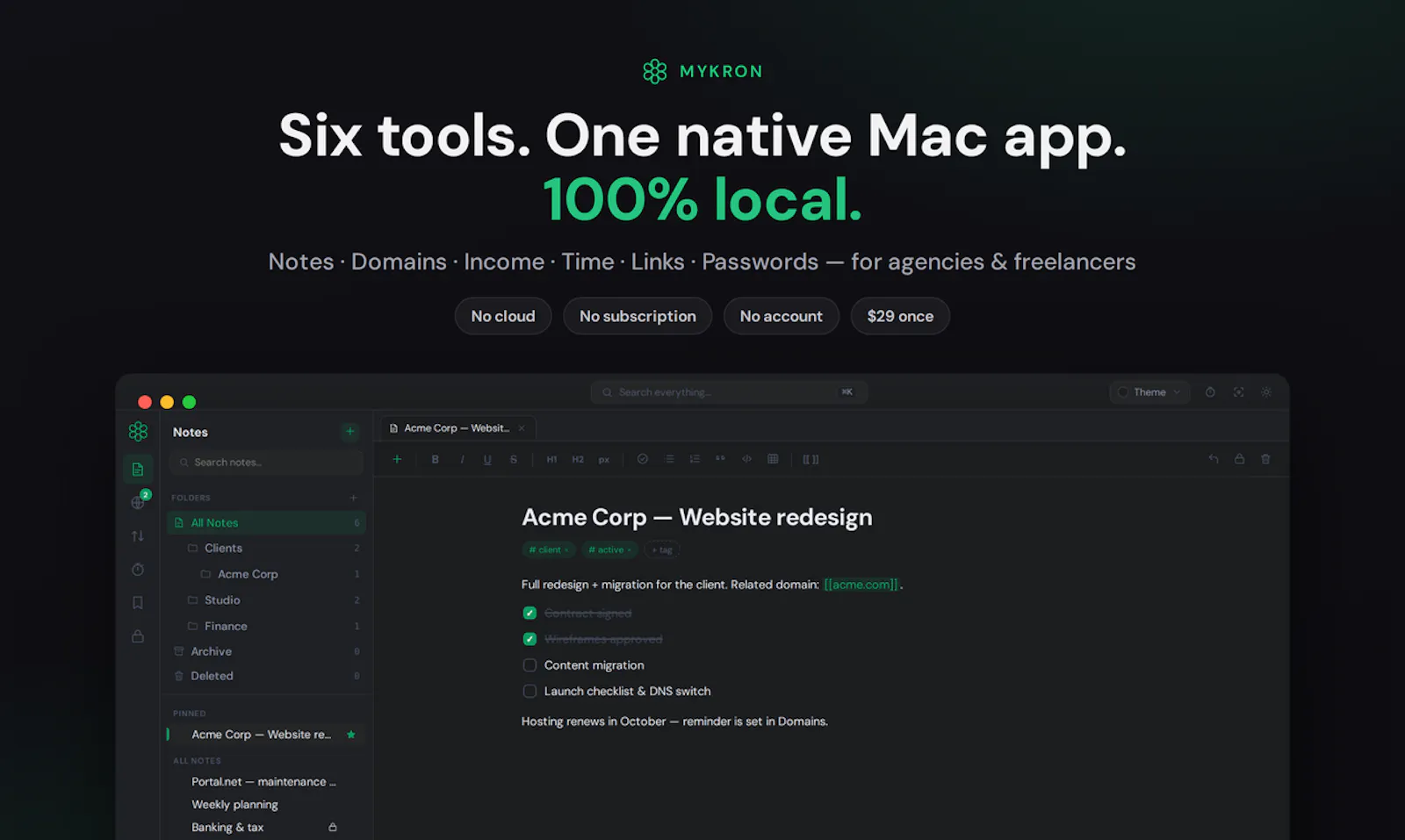Apply bold formatting

(x=435, y=459)
